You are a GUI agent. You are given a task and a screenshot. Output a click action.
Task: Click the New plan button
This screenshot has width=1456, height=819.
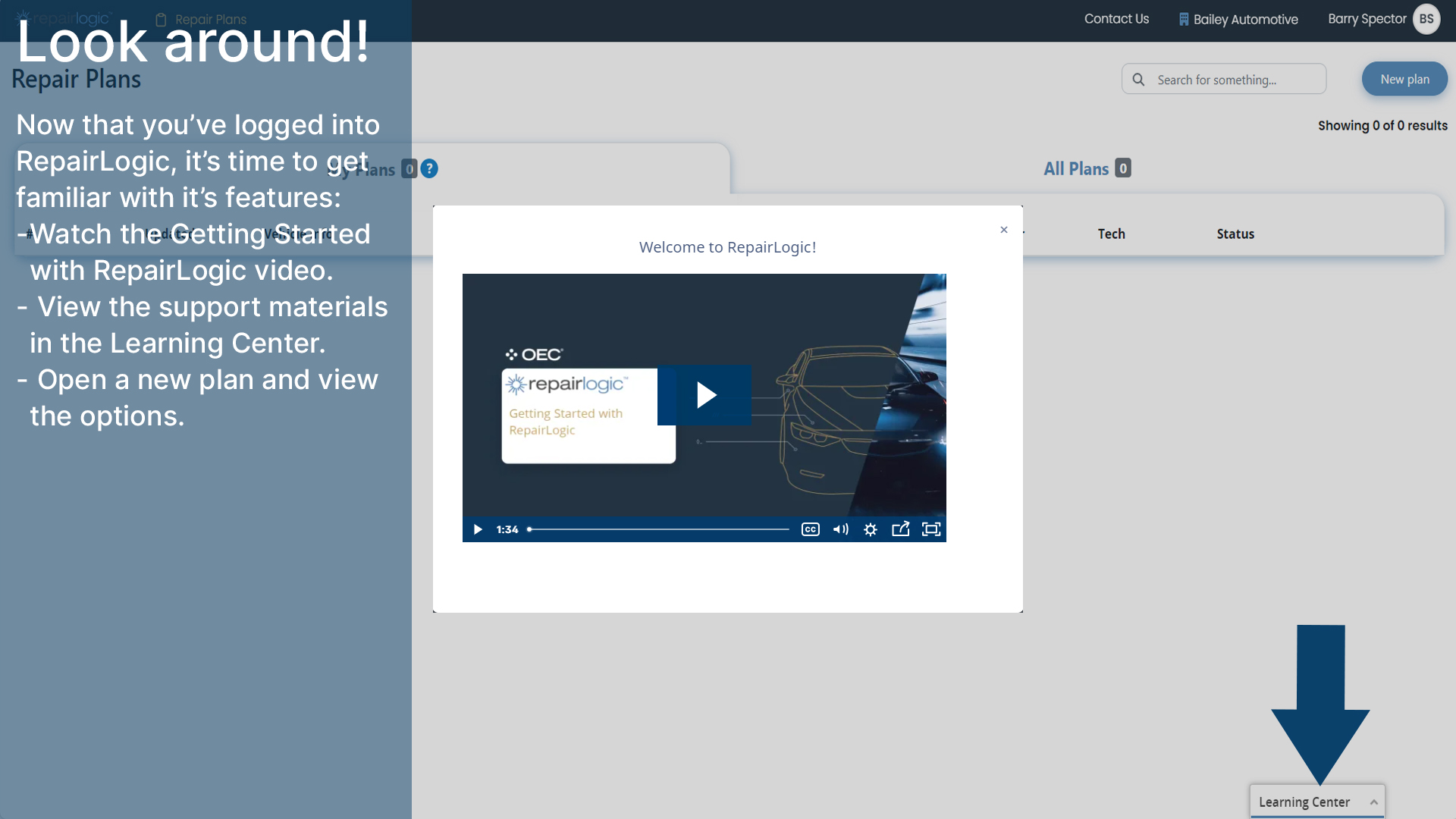tap(1404, 79)
